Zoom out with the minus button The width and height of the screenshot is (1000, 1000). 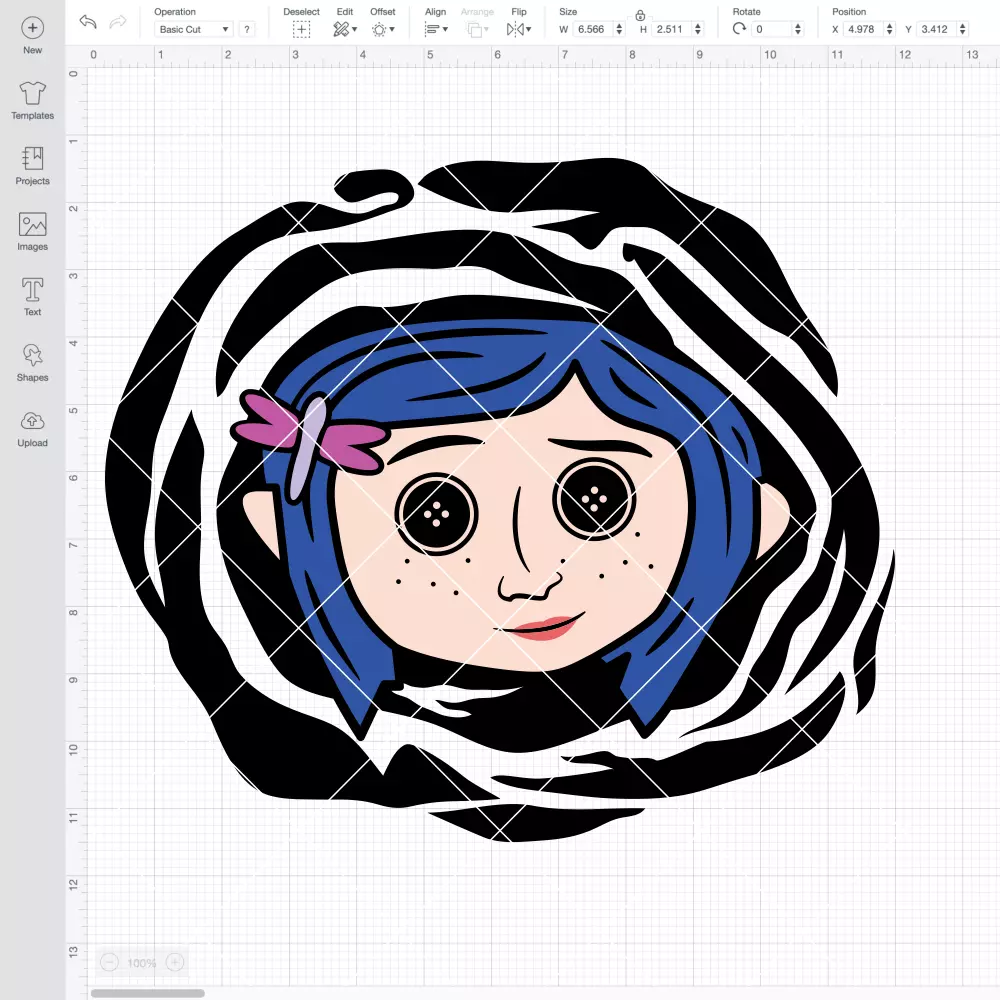pos(109,962)
